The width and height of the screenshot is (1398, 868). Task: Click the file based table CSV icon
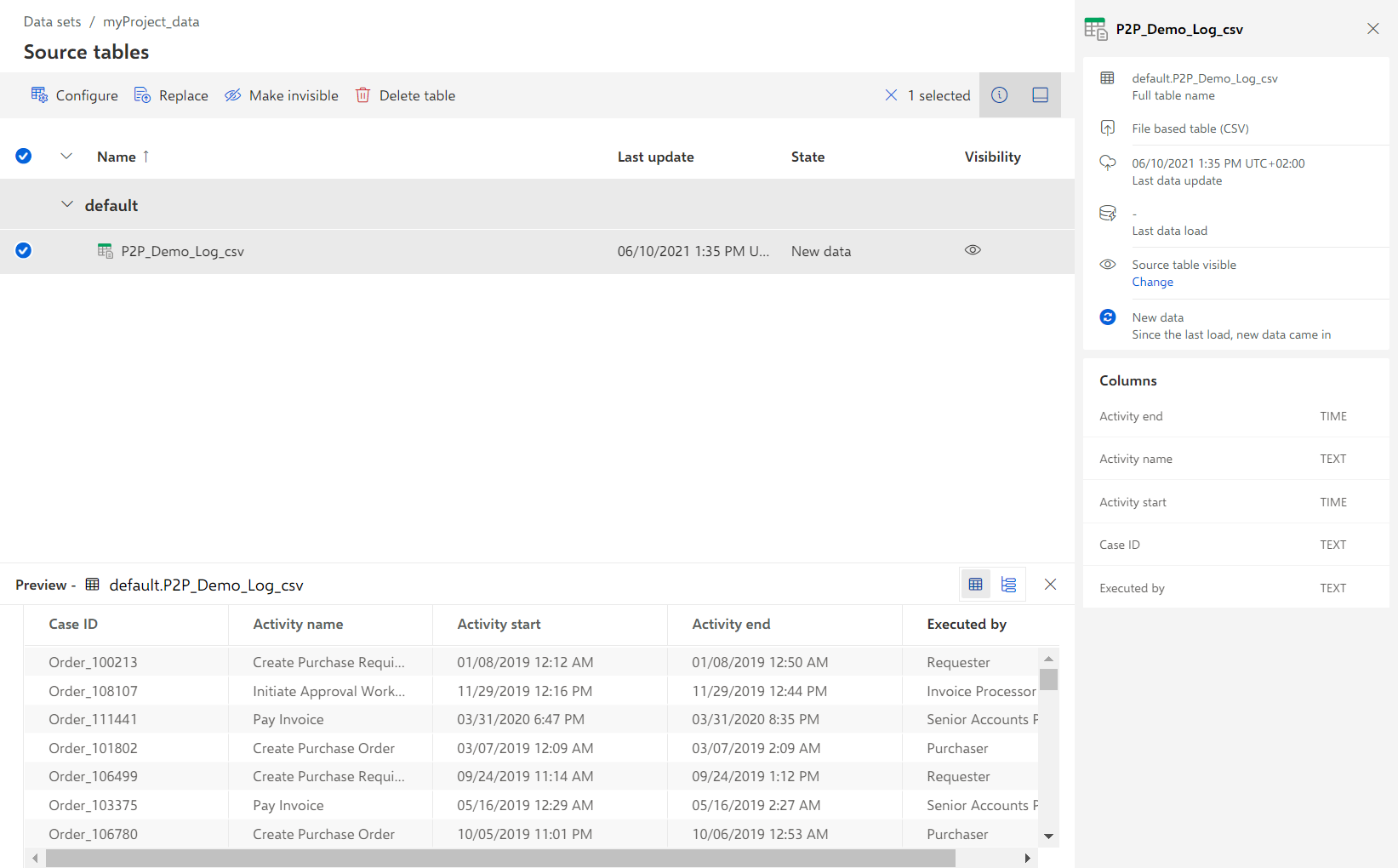[x=1107, y=128]
